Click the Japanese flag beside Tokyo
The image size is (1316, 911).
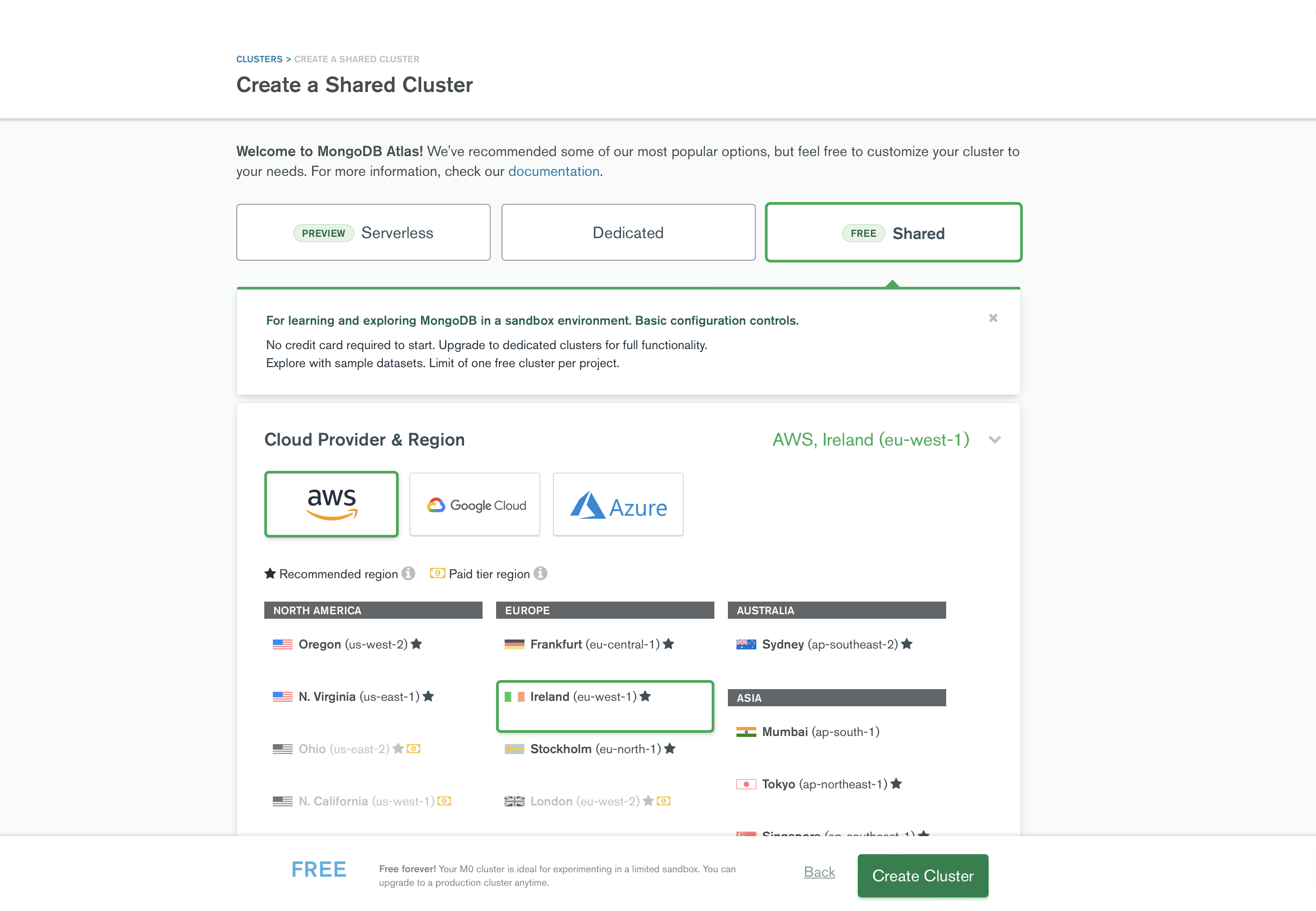point(746,784)
